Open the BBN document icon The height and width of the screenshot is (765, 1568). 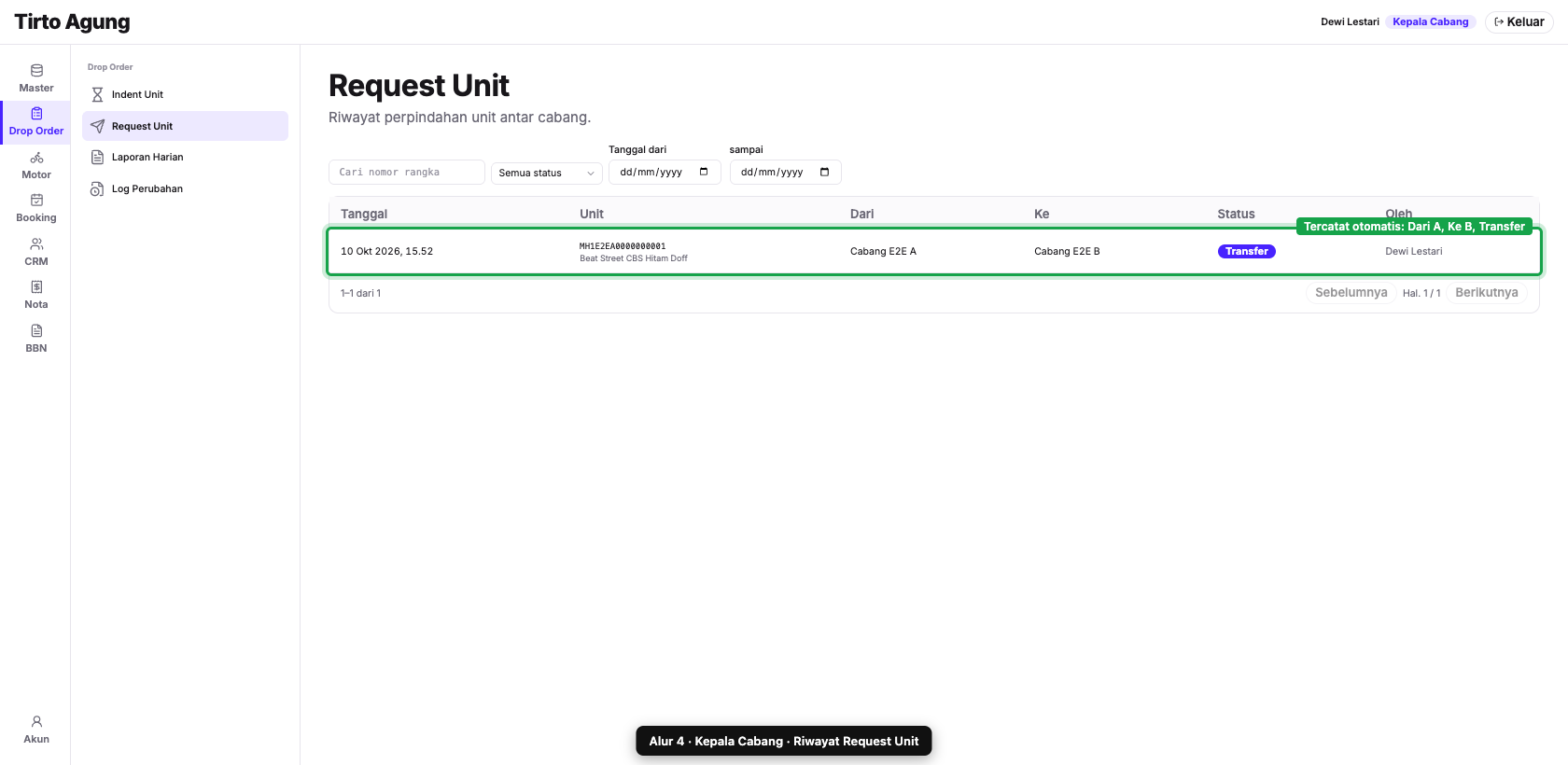point(36,331)
